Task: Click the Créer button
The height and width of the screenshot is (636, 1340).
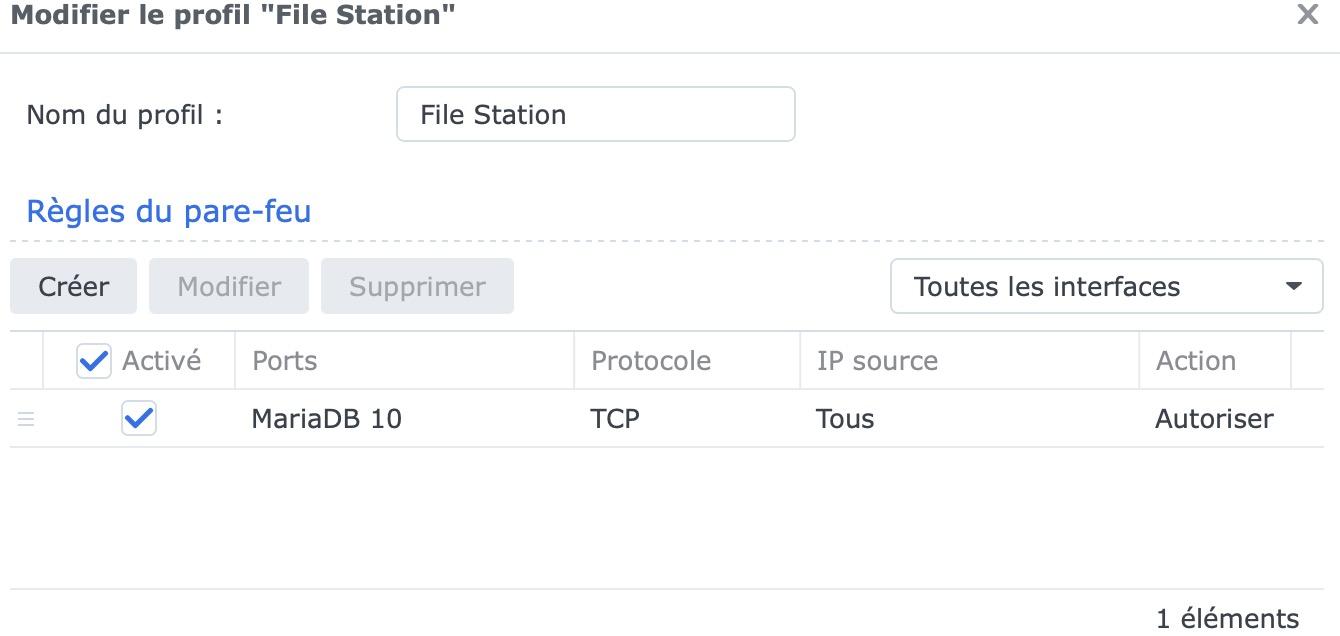Action: 73,287
